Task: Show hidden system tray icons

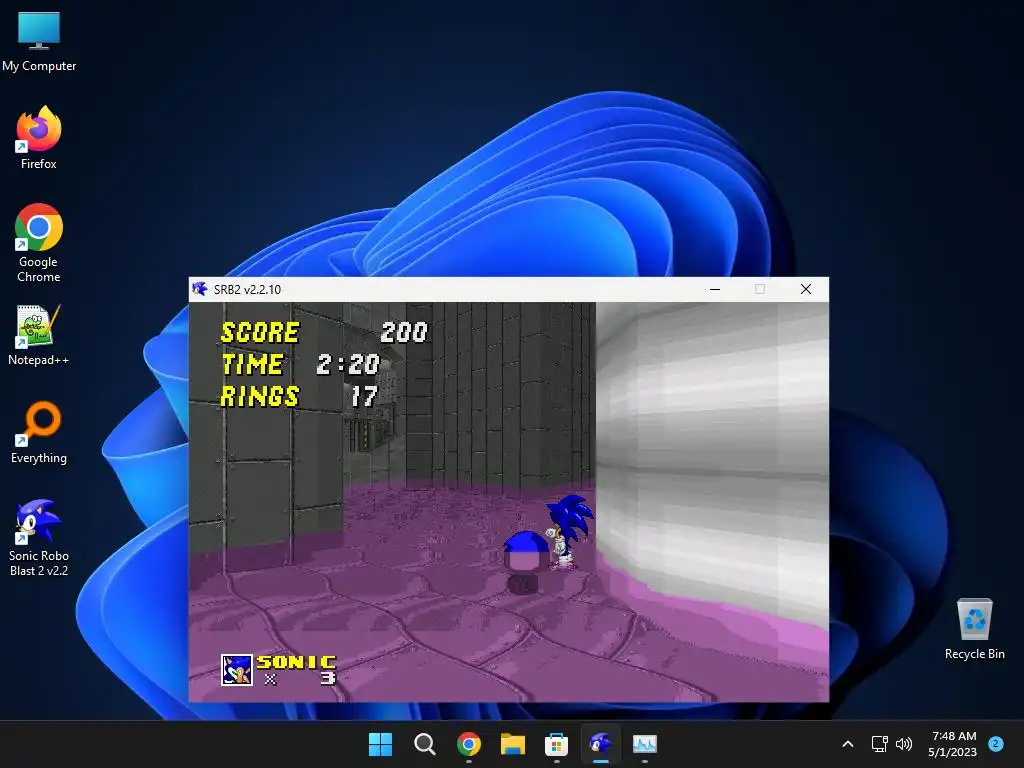Action: coord(848,744)
